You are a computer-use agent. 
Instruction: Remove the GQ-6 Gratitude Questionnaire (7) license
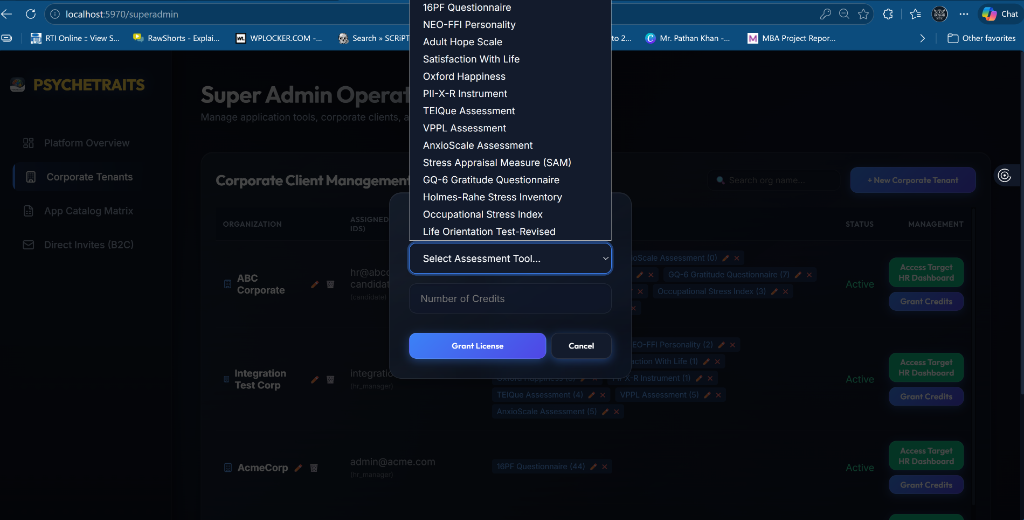point(809,275)
